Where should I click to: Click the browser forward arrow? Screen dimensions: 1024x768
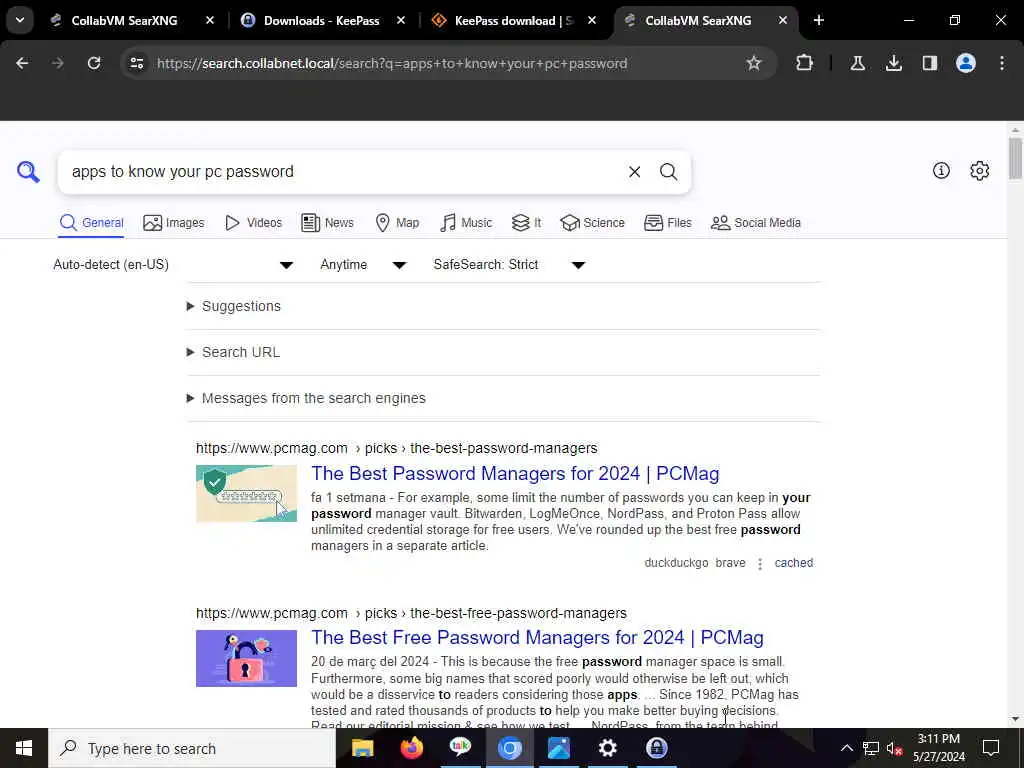(x=58, y=63)
